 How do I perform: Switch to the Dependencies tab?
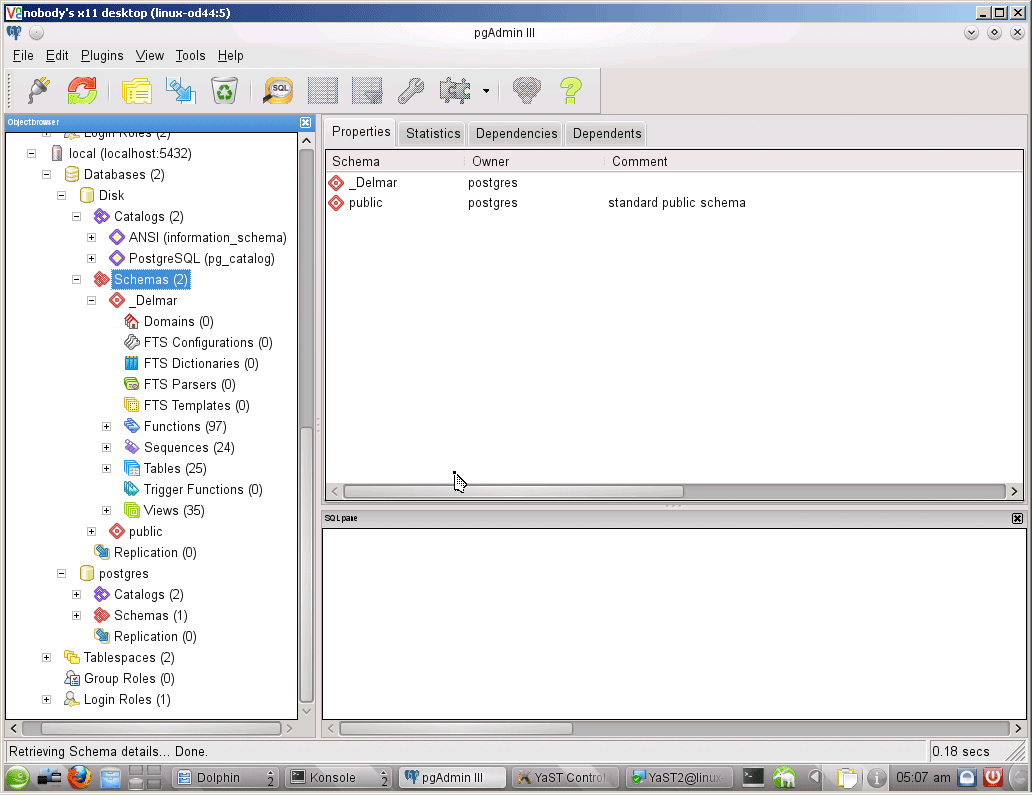pyautogui.click(x=516, y=134)
